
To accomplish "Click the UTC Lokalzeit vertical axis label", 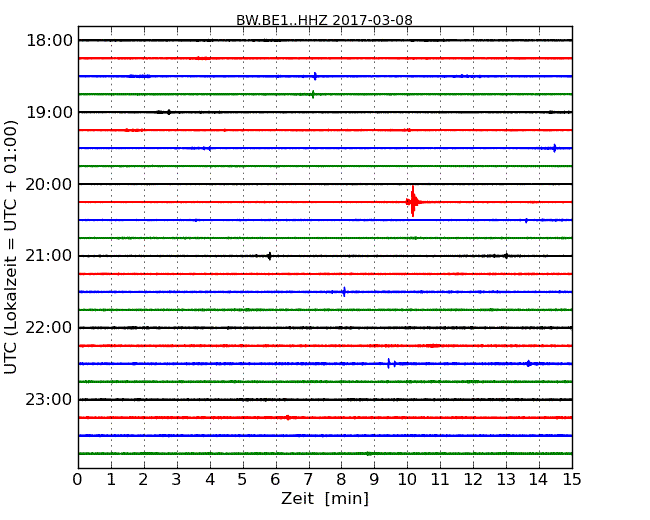I will (11, 247).
